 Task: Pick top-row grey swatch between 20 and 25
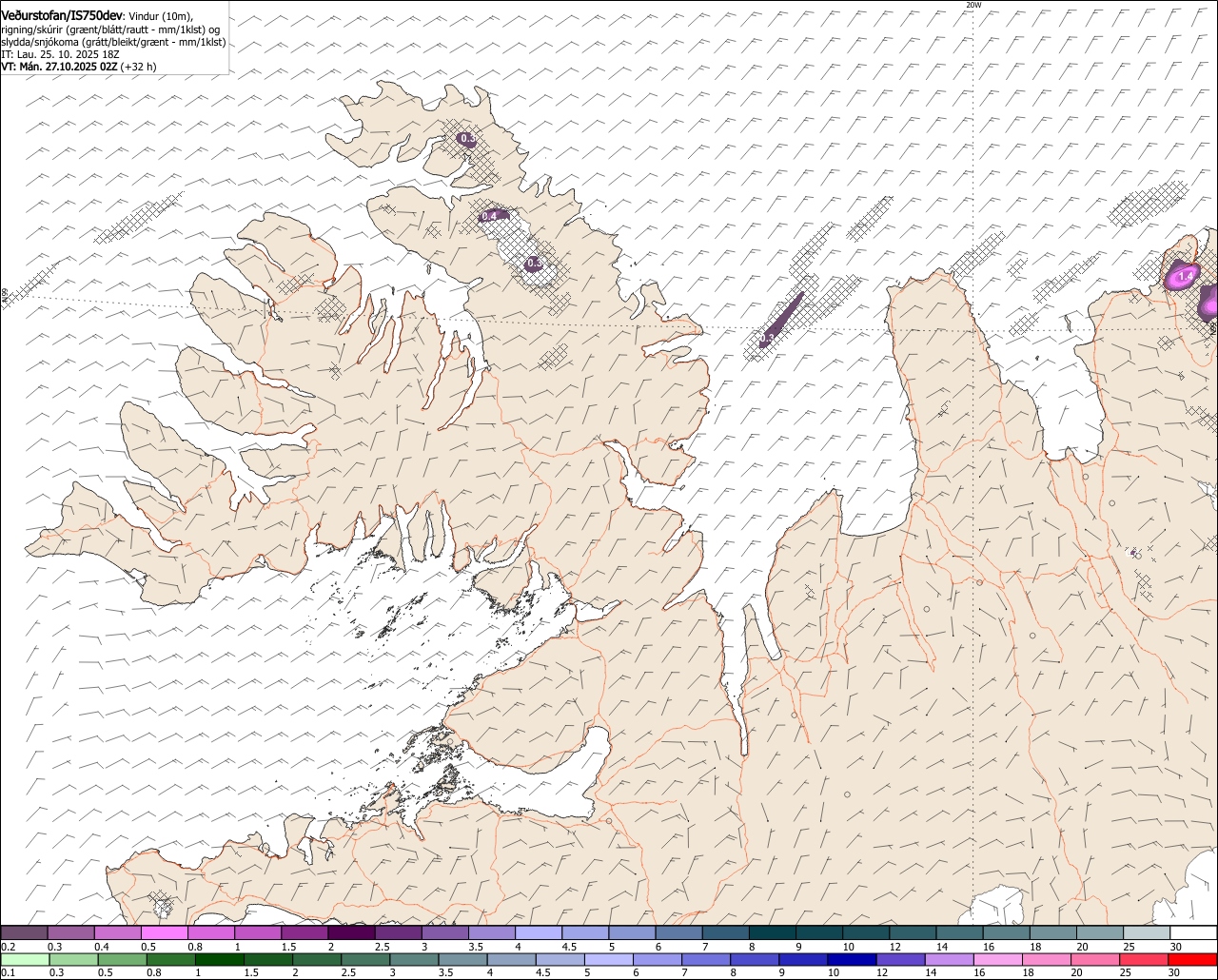[1101, 932]
